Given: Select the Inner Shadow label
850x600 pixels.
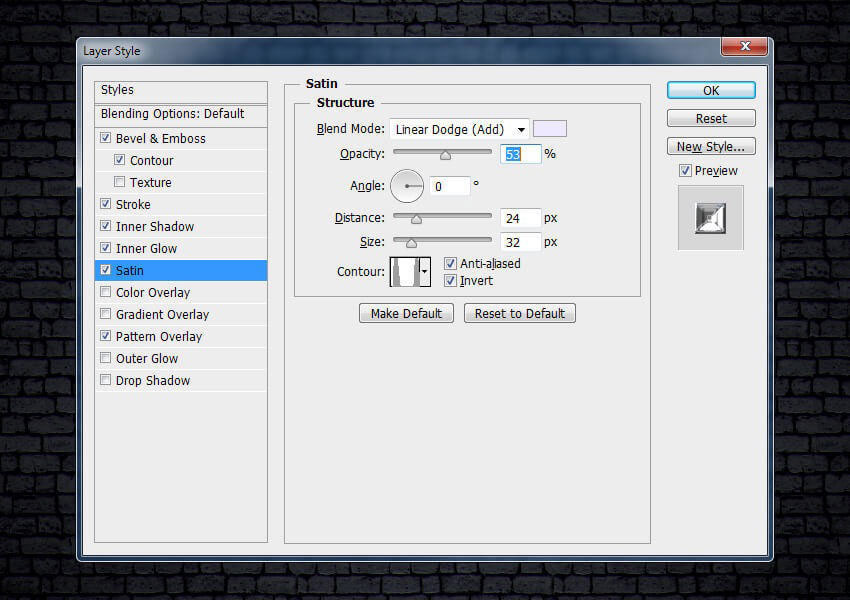Looking at the screenshot, I should 155,226.
